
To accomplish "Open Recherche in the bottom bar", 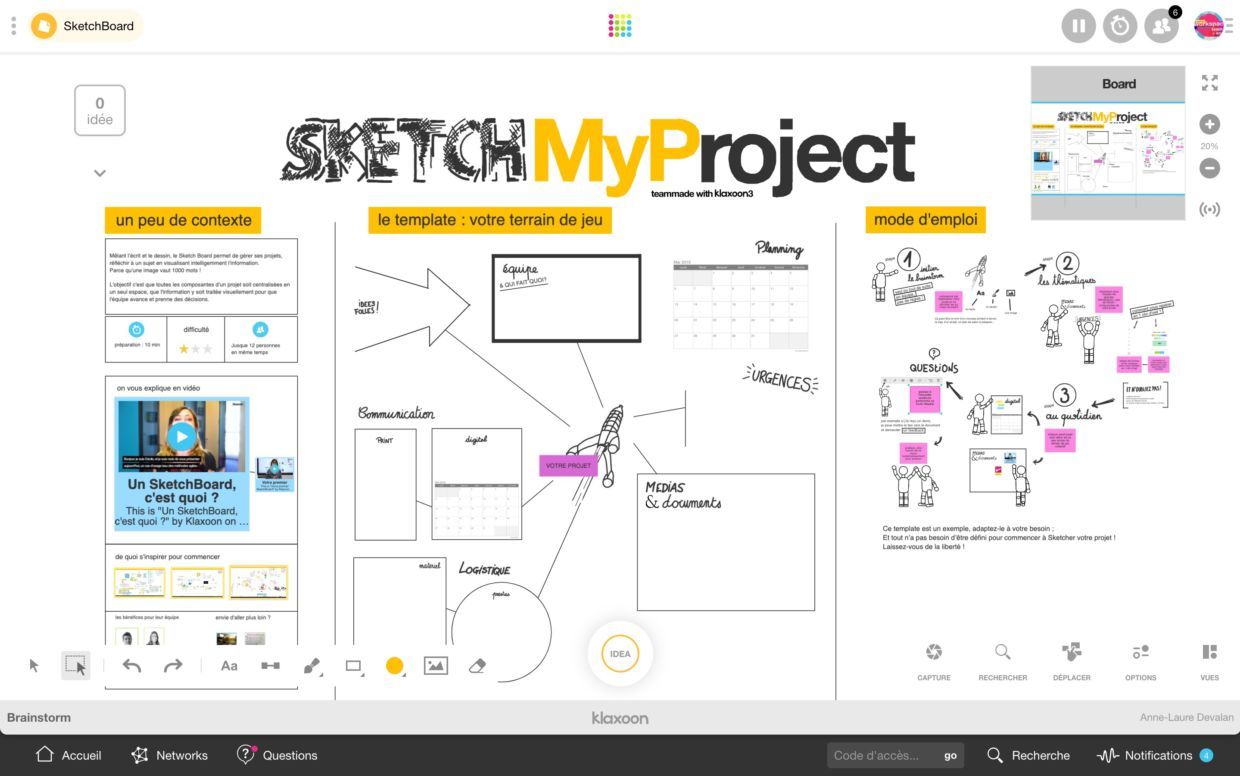I will (1028, 755).
